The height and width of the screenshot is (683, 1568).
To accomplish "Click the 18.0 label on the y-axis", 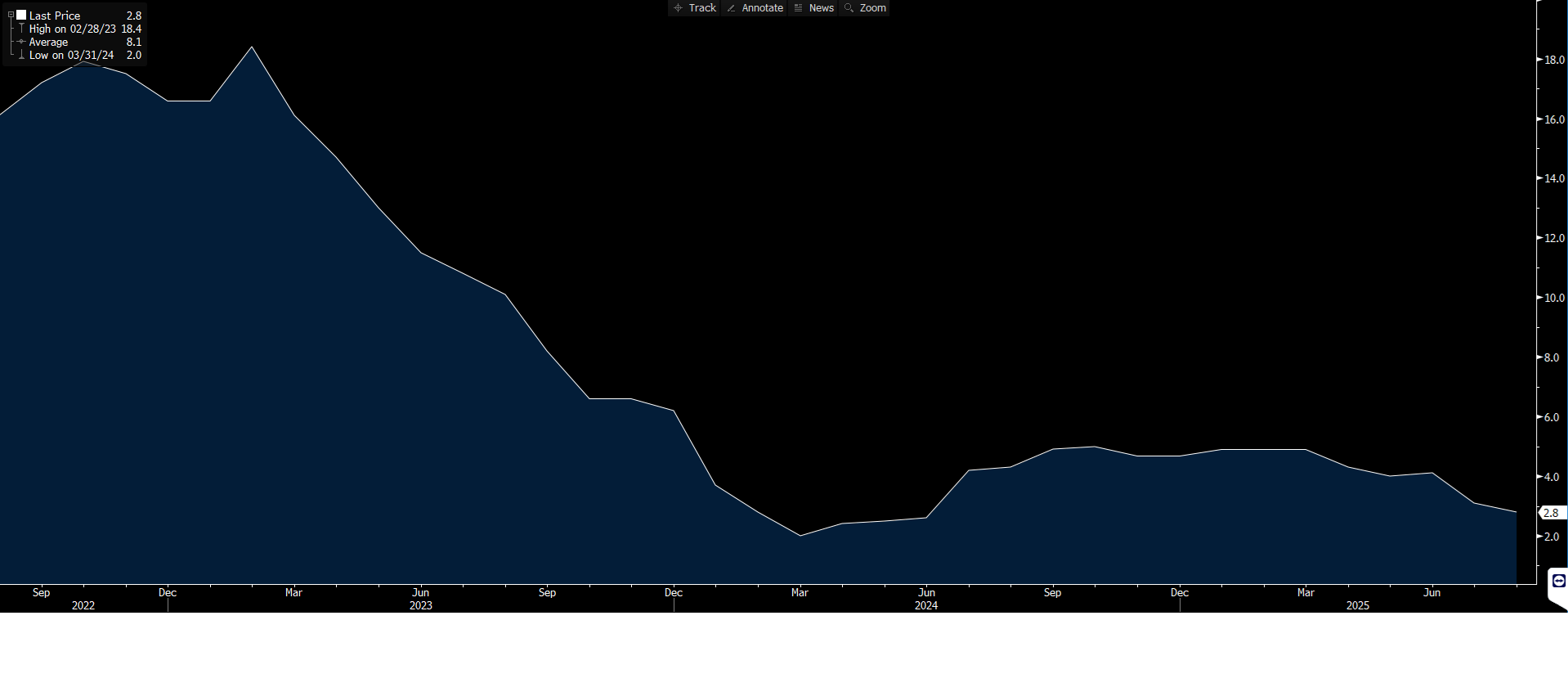I will (x=1553, y=60).
